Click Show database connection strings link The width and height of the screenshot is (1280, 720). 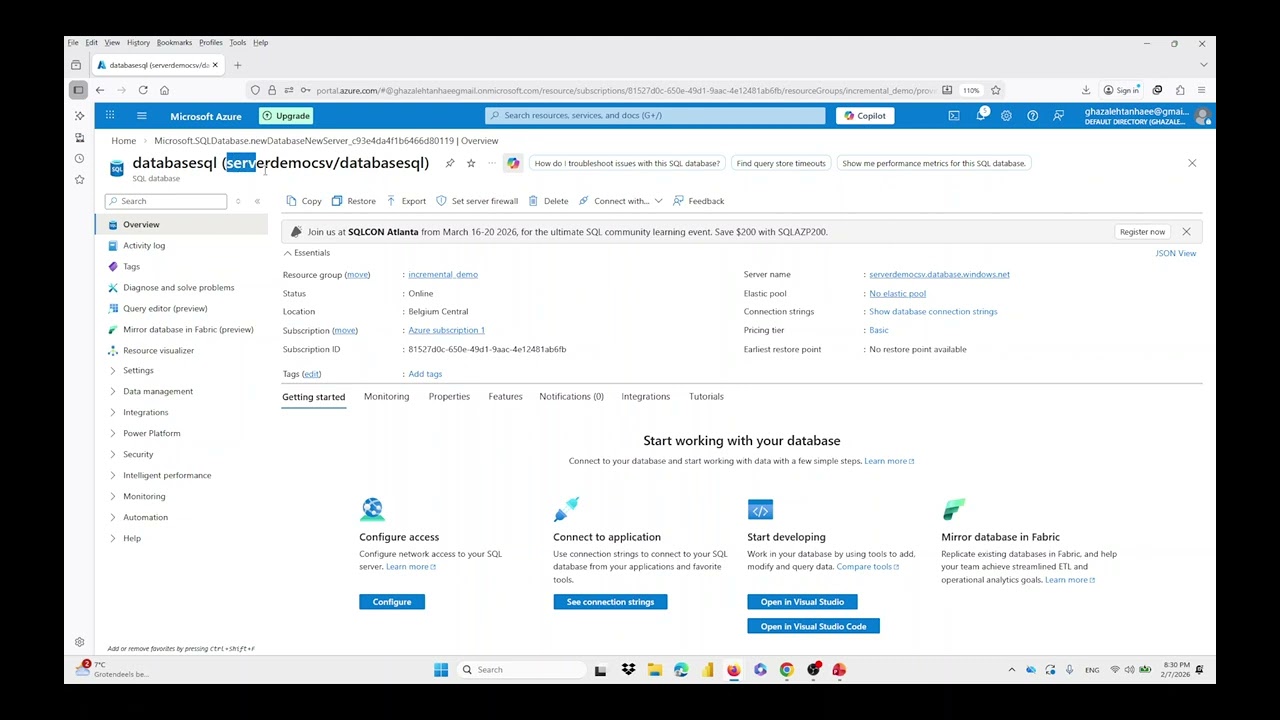[x=933, y=312]
